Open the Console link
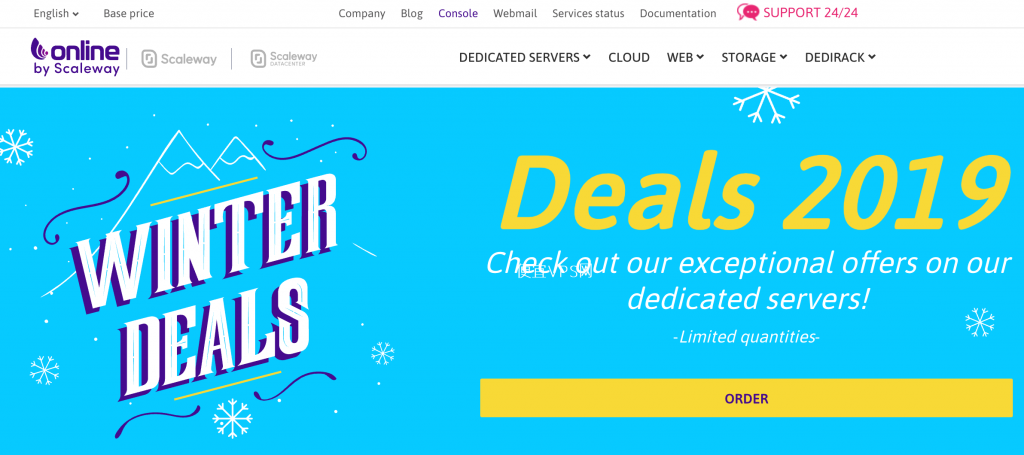 458,13
